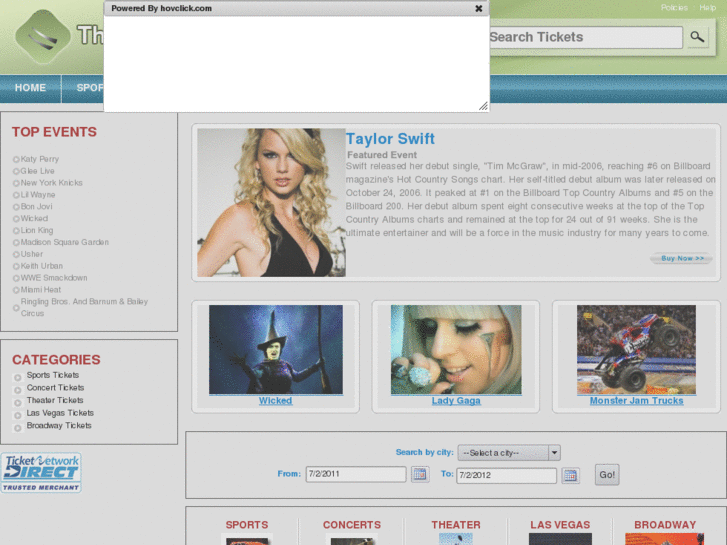This screenshot has height=545, width=727.
Task: Open the Wicked caption link
Action: 275,400
